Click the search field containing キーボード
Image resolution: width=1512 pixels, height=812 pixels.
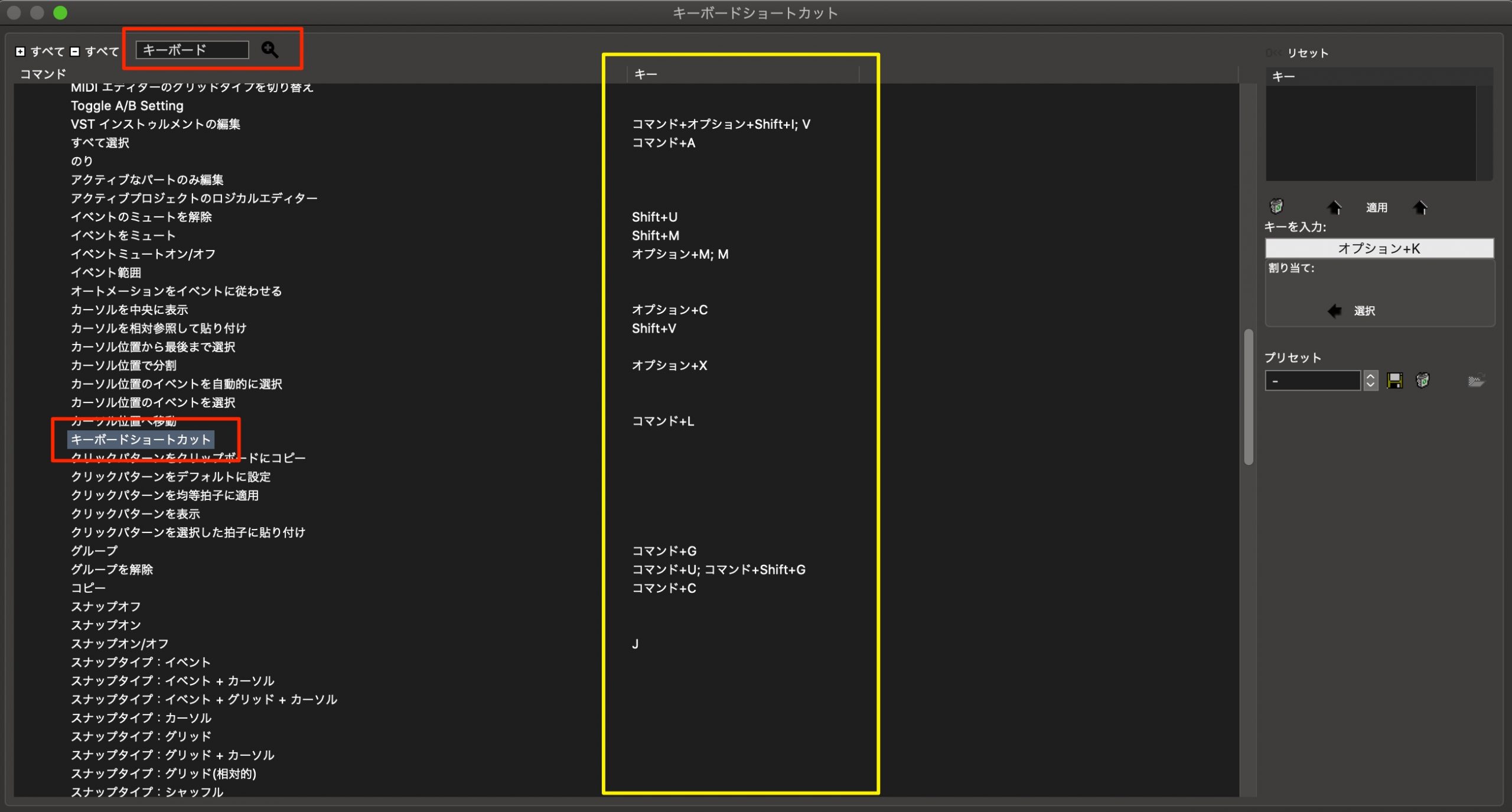(x=192, y=50)
